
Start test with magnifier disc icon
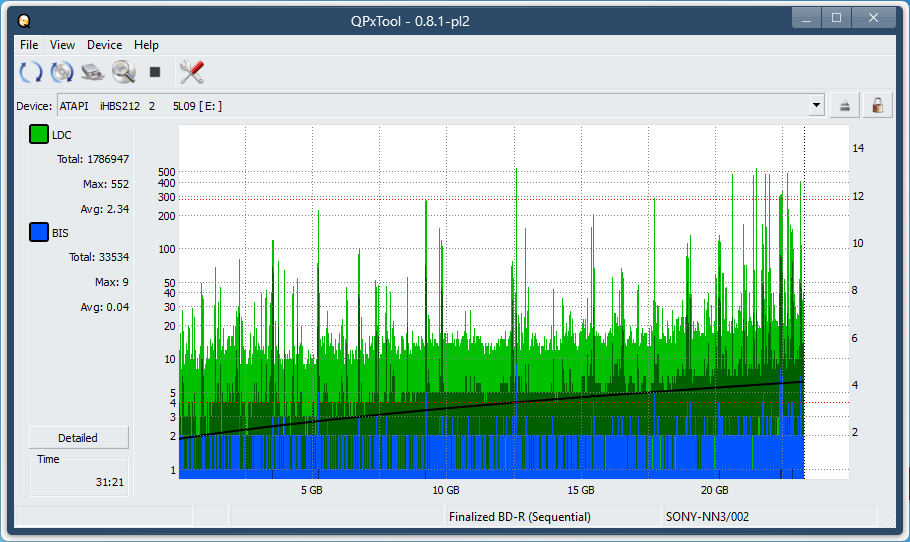pos(124,72)
